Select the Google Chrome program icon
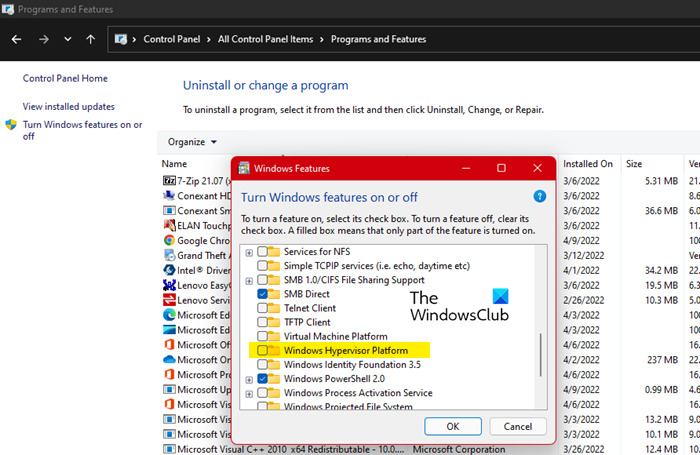The width and height of the screenshot is (700, 455). [x=169, y=240]
